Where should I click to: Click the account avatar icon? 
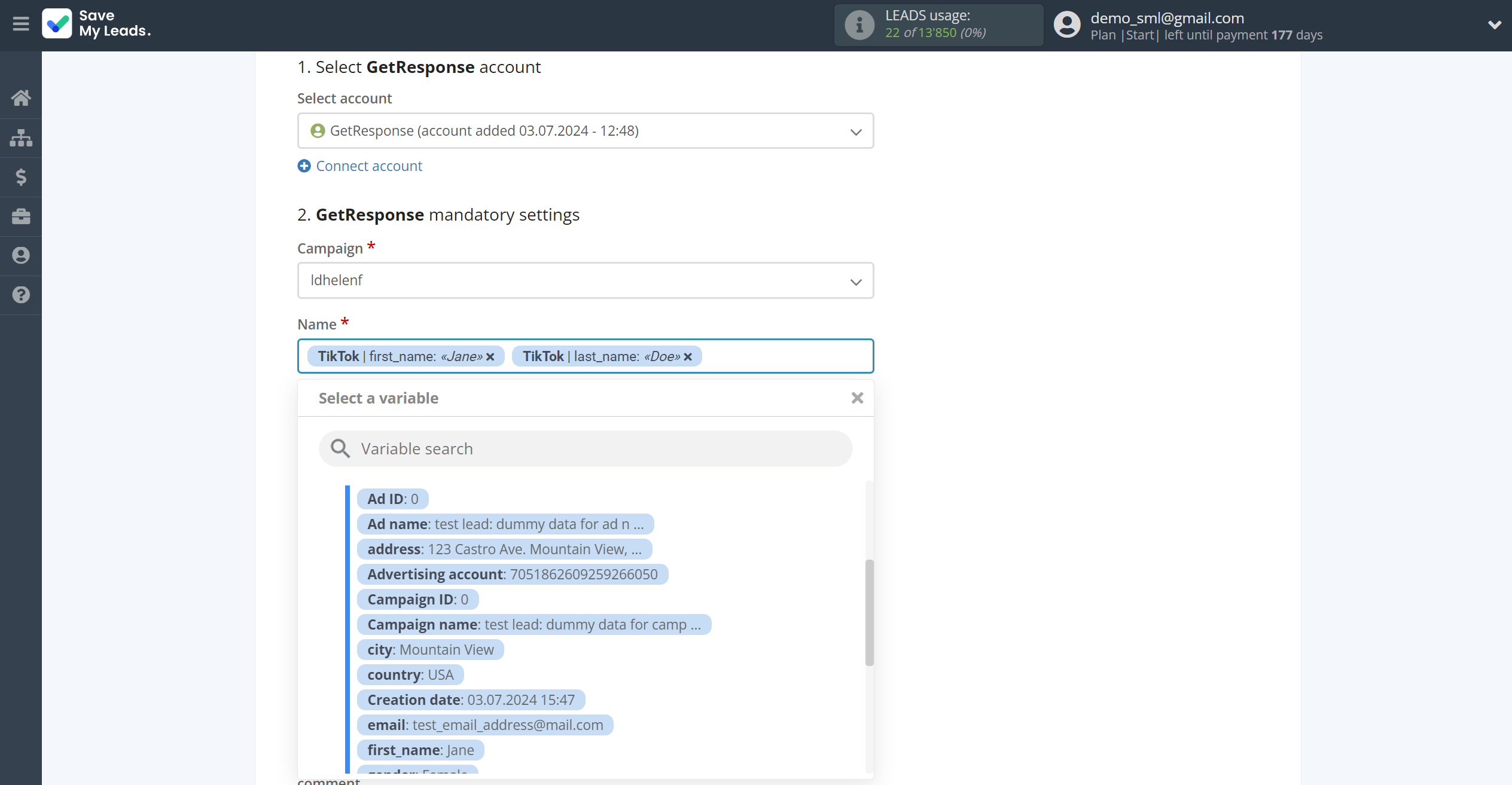(1067, 25)
